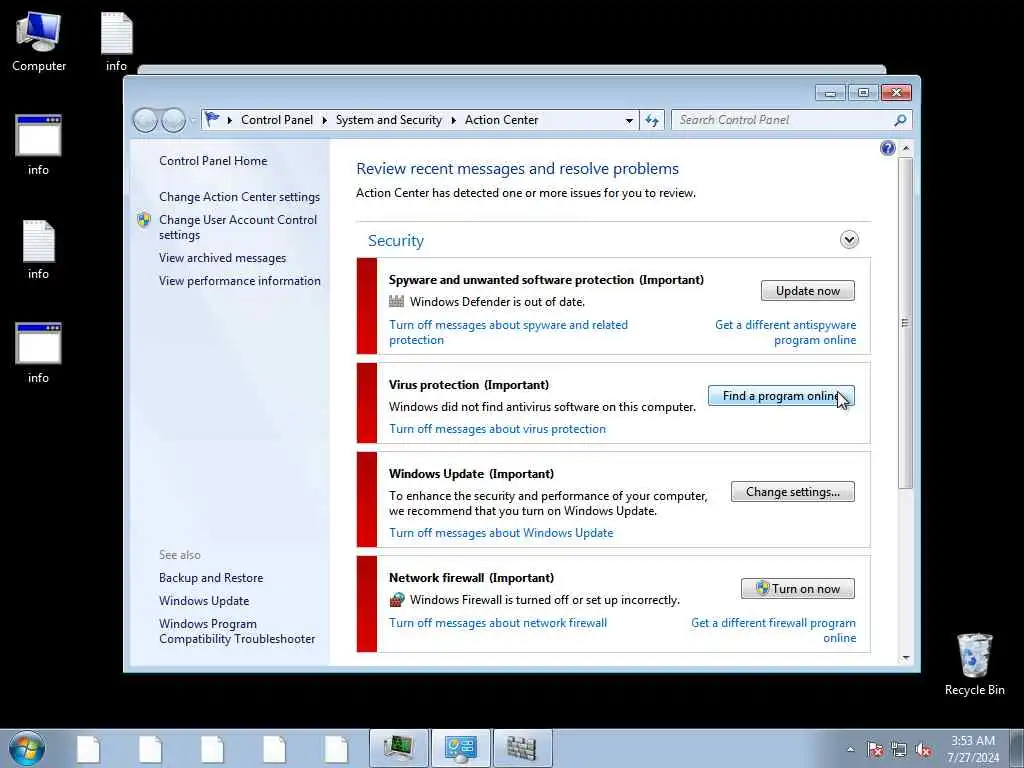This screenshot has width=1024, height=768.
Task: Click the Action Center flag icon in address bar
Action: [212, 120]
